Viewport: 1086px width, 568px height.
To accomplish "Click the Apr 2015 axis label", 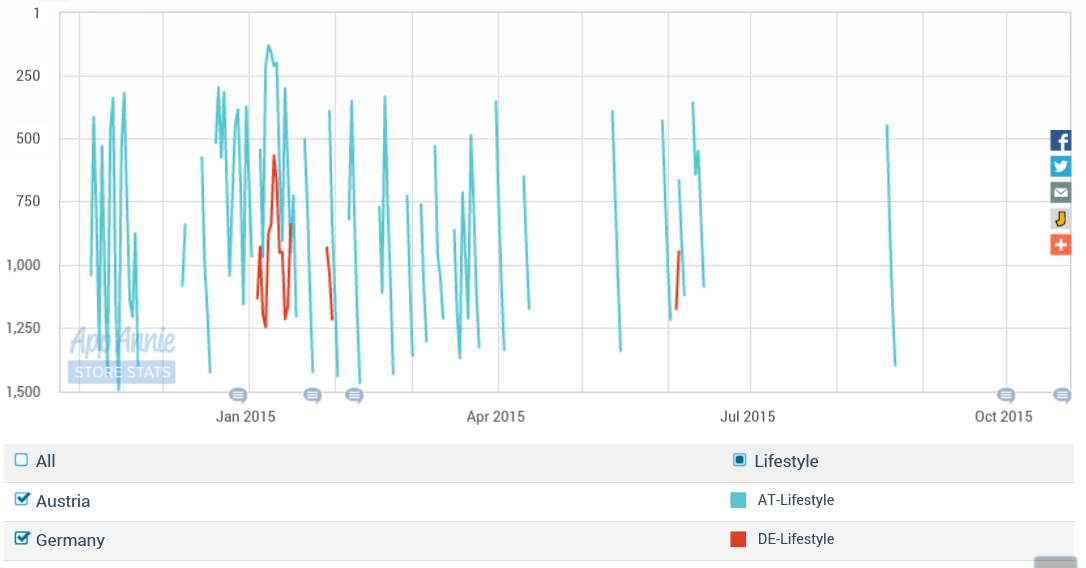I will pyautogui.click(x=495, y=416).
